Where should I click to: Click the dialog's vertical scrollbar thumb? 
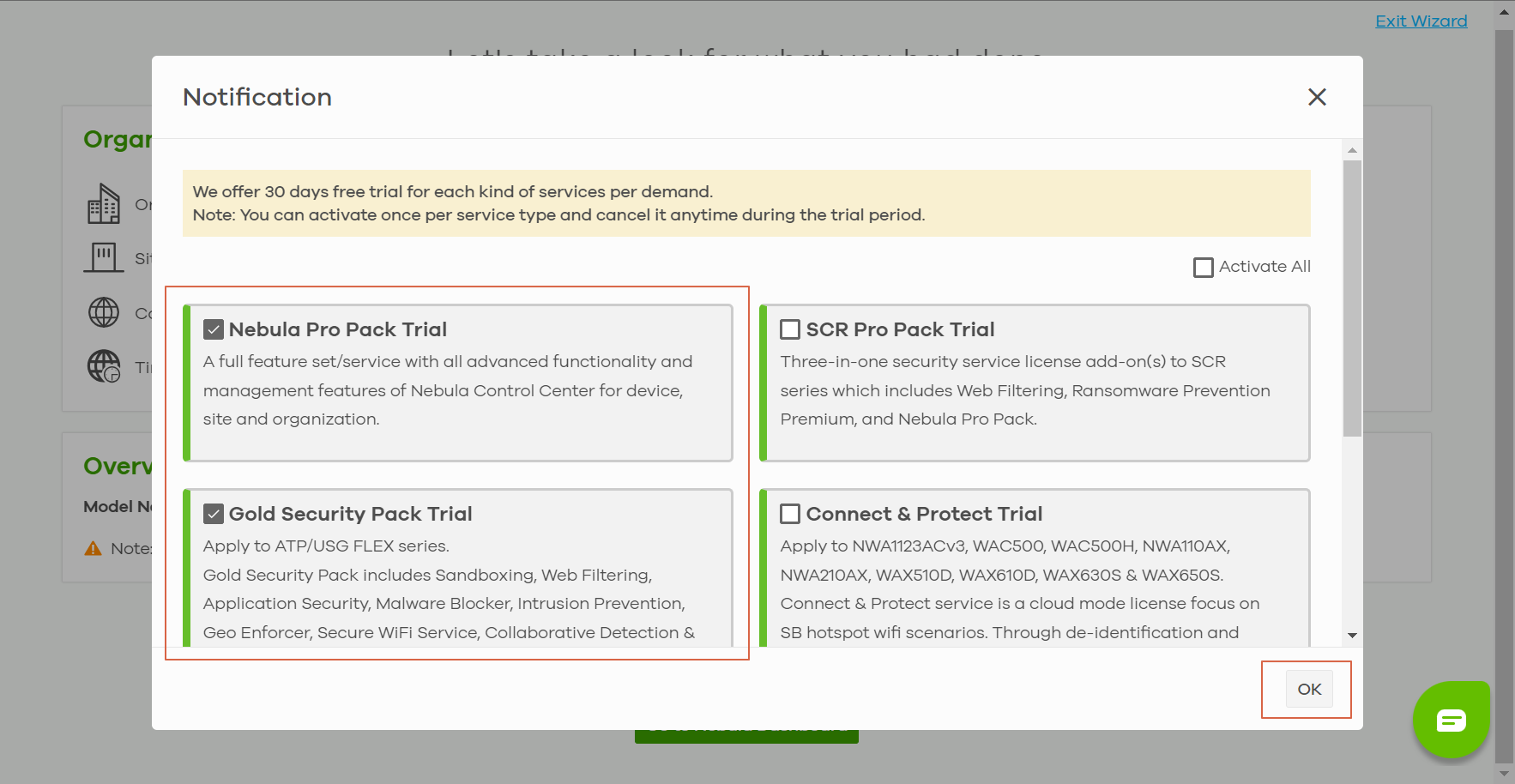tap(1352, 298)
